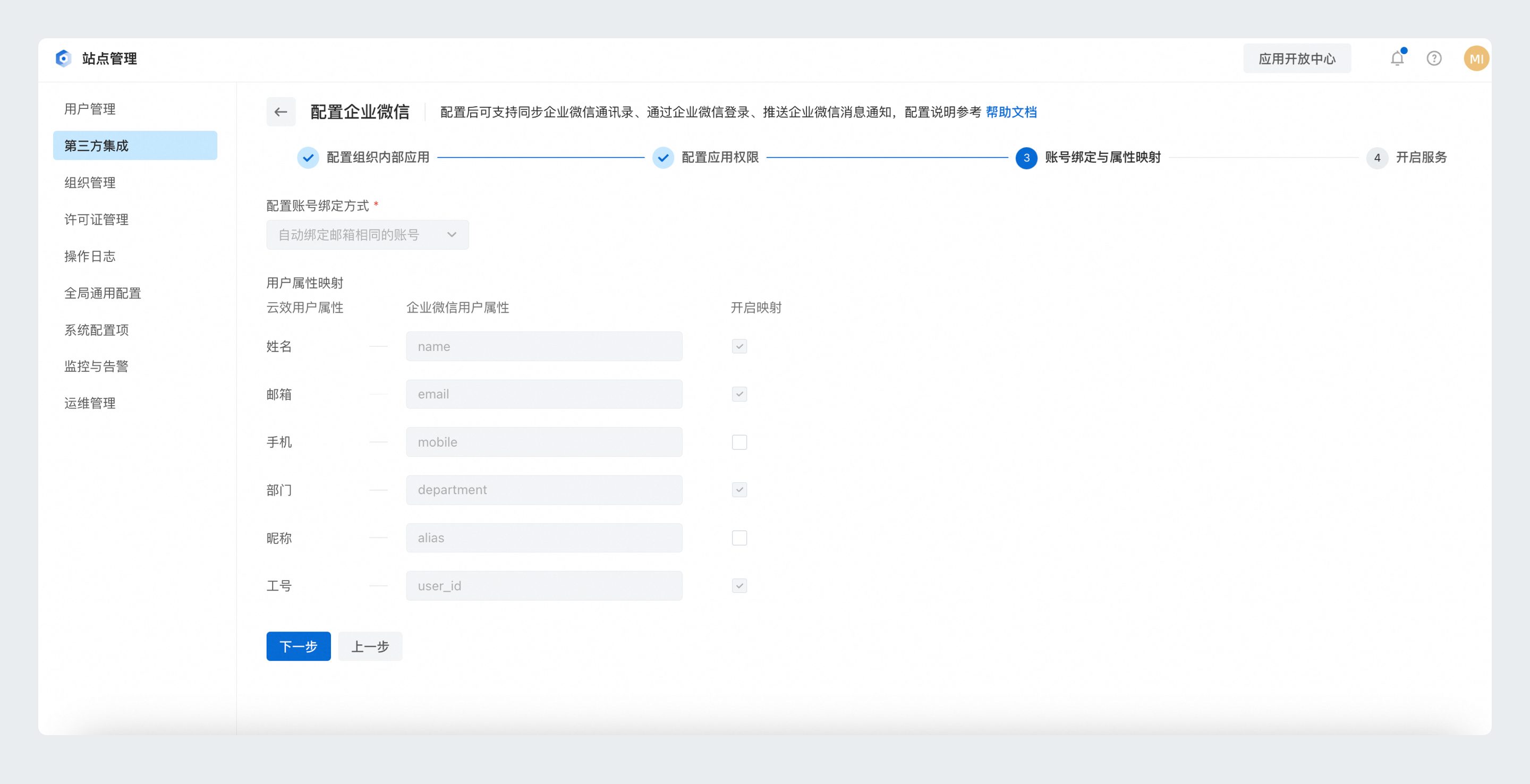Click the 开启映射 column header
The width and height of the screenshot is (1530, 784).
point(755,308)
